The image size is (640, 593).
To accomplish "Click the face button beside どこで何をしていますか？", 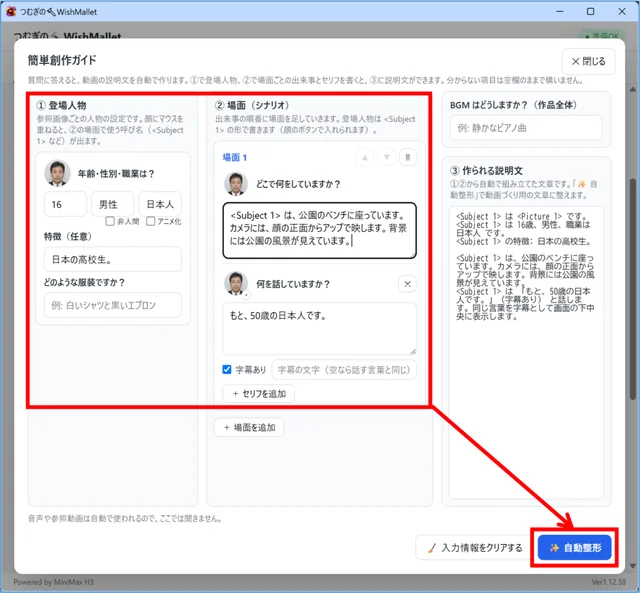I will click(236, 184).
